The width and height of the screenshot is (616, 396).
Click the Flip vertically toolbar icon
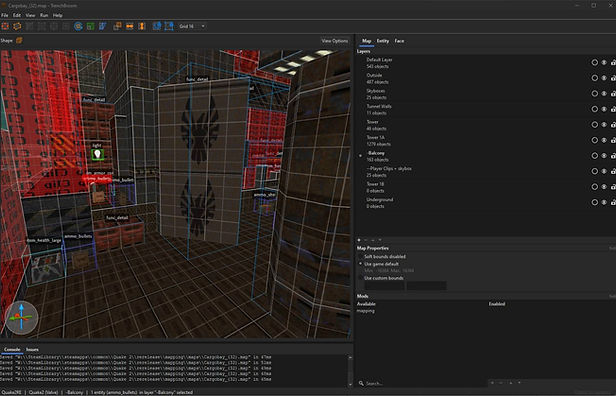[x=142, y=26]
